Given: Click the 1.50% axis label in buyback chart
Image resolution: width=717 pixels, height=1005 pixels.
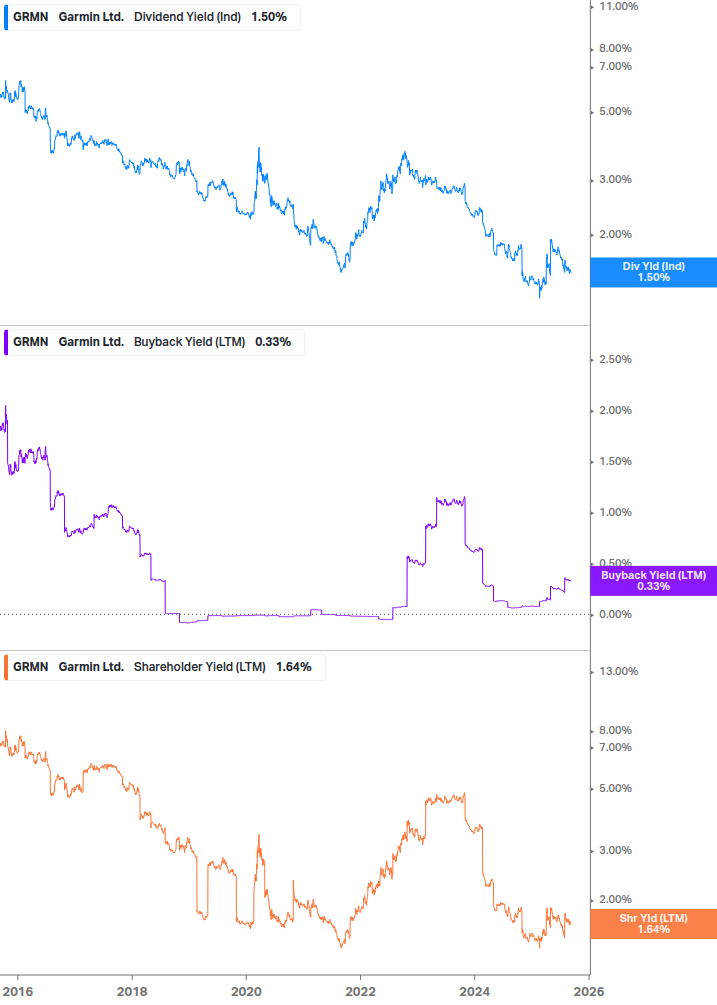Looking at the screenshot, I should click(x=615, y=461).
